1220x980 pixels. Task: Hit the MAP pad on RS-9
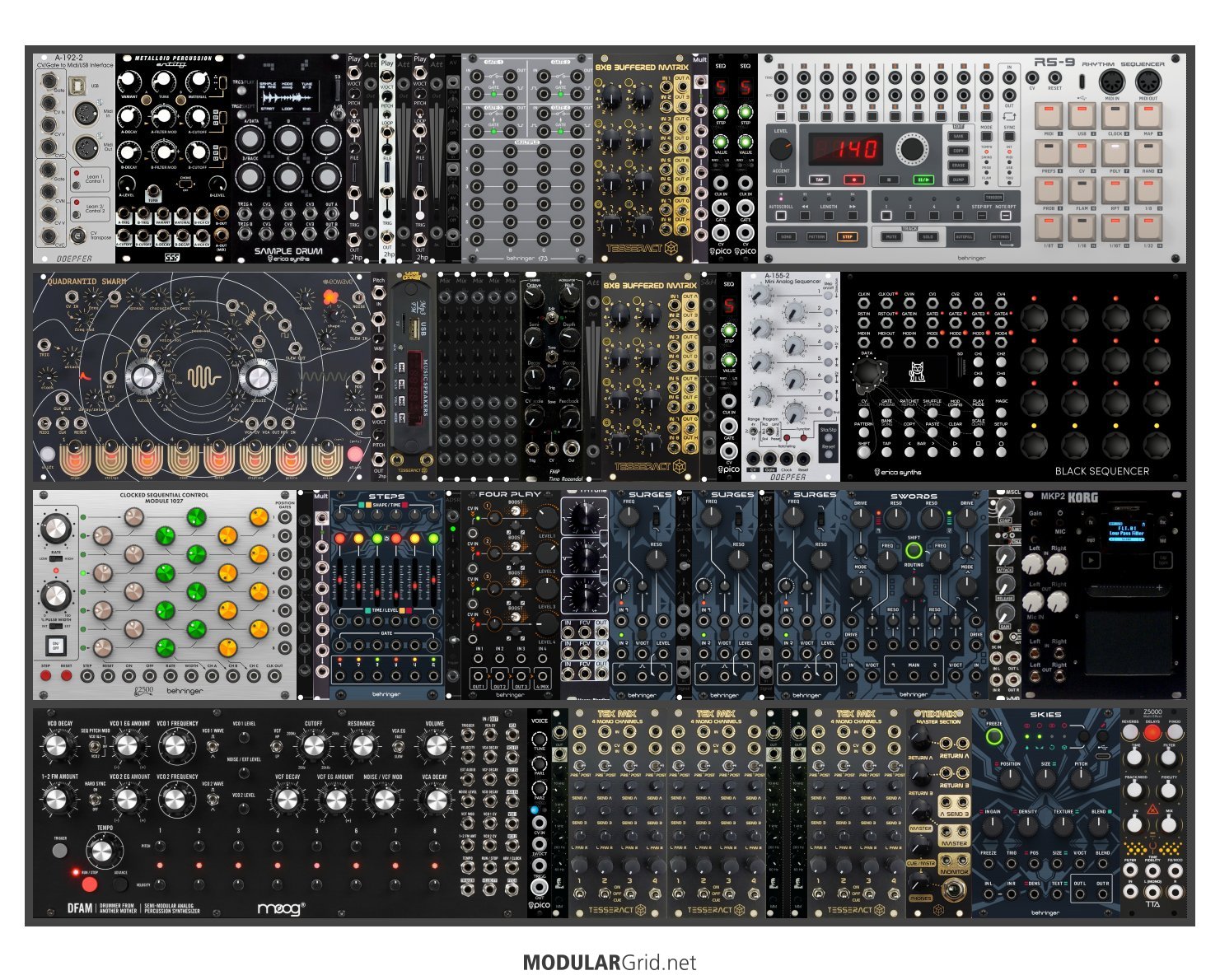1148,115
